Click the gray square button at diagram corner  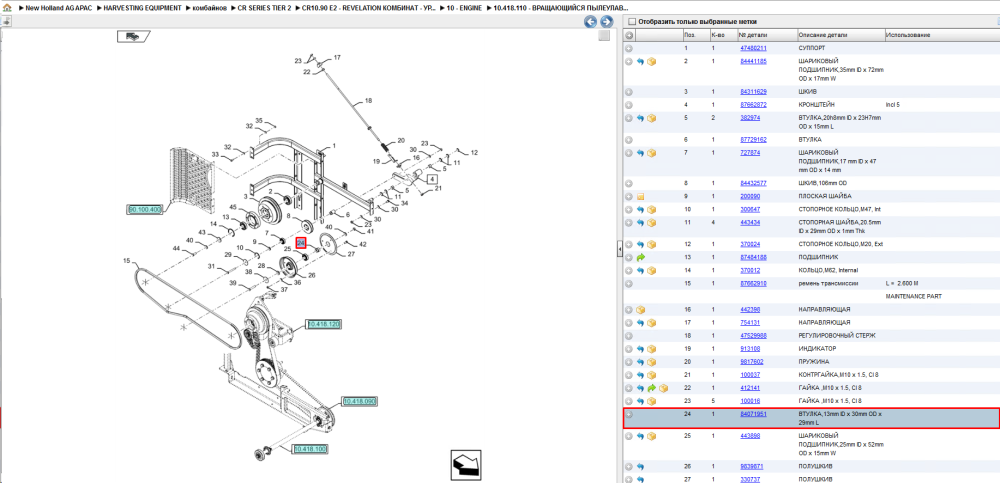point(604,36)
